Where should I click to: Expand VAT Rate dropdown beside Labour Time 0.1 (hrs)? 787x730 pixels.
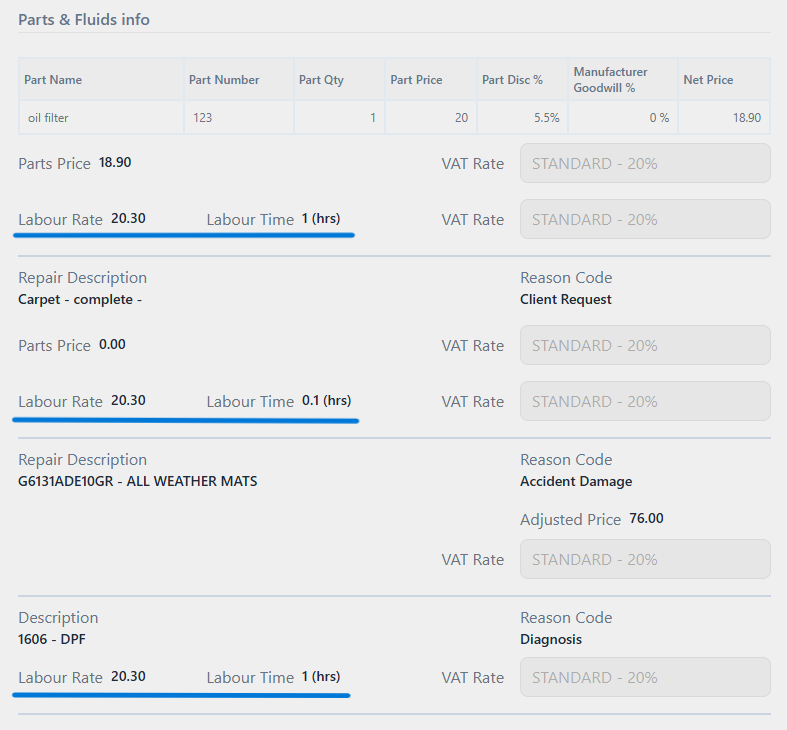tap(645, 401)
